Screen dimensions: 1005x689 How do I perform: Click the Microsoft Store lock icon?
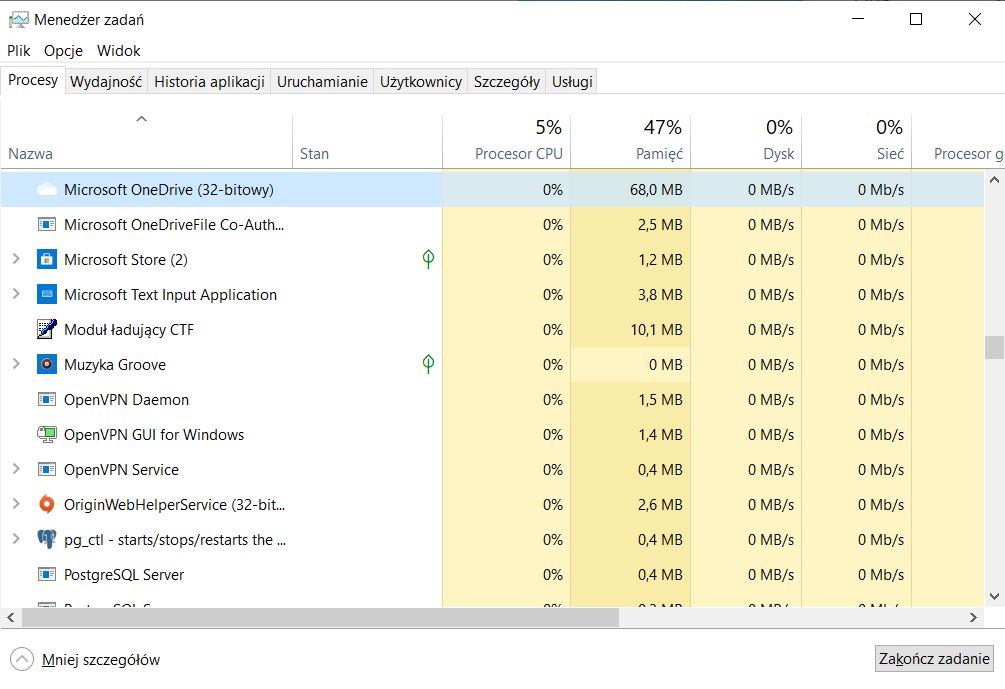[x=46, y=259]
